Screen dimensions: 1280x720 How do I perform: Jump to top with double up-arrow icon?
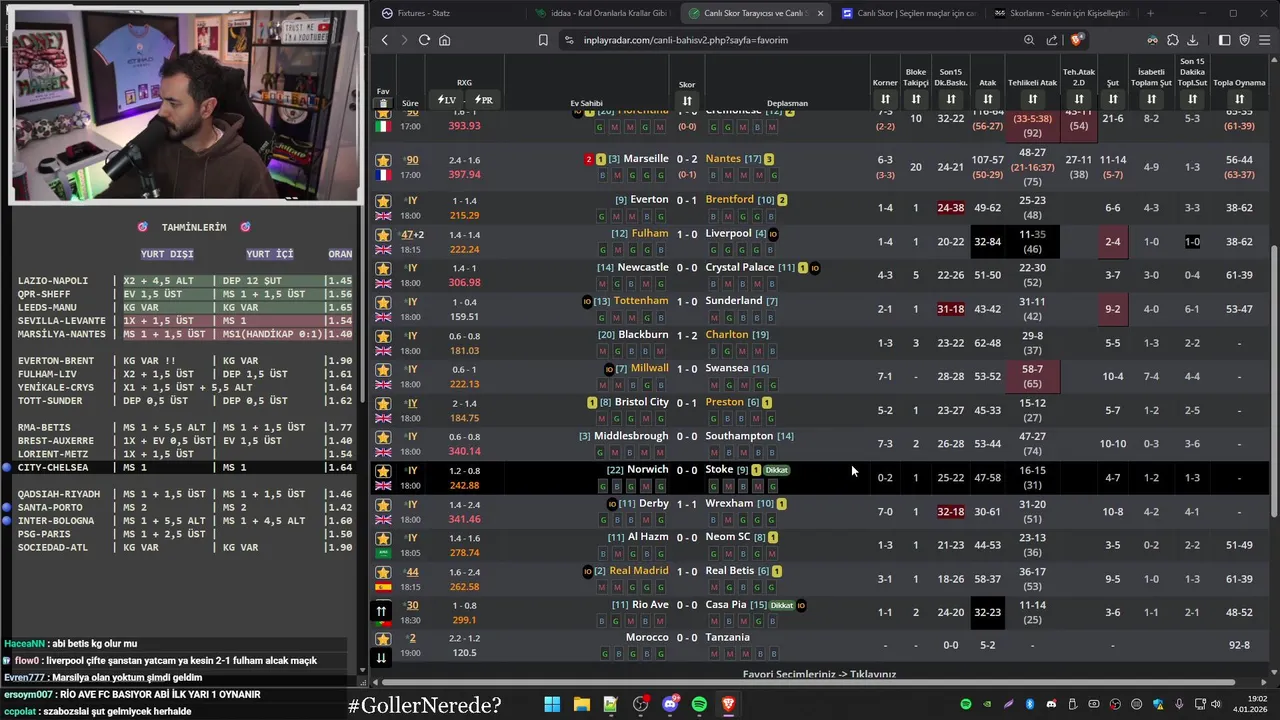381,611
